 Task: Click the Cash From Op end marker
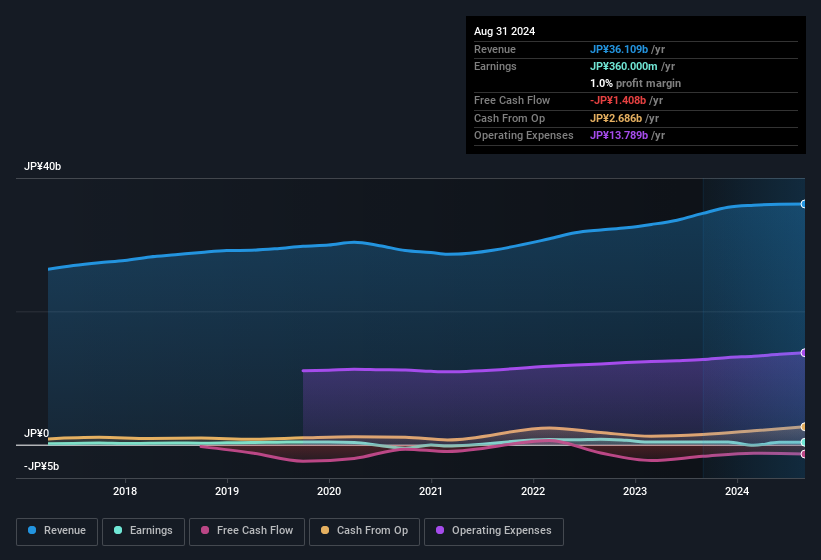[804, 427]
